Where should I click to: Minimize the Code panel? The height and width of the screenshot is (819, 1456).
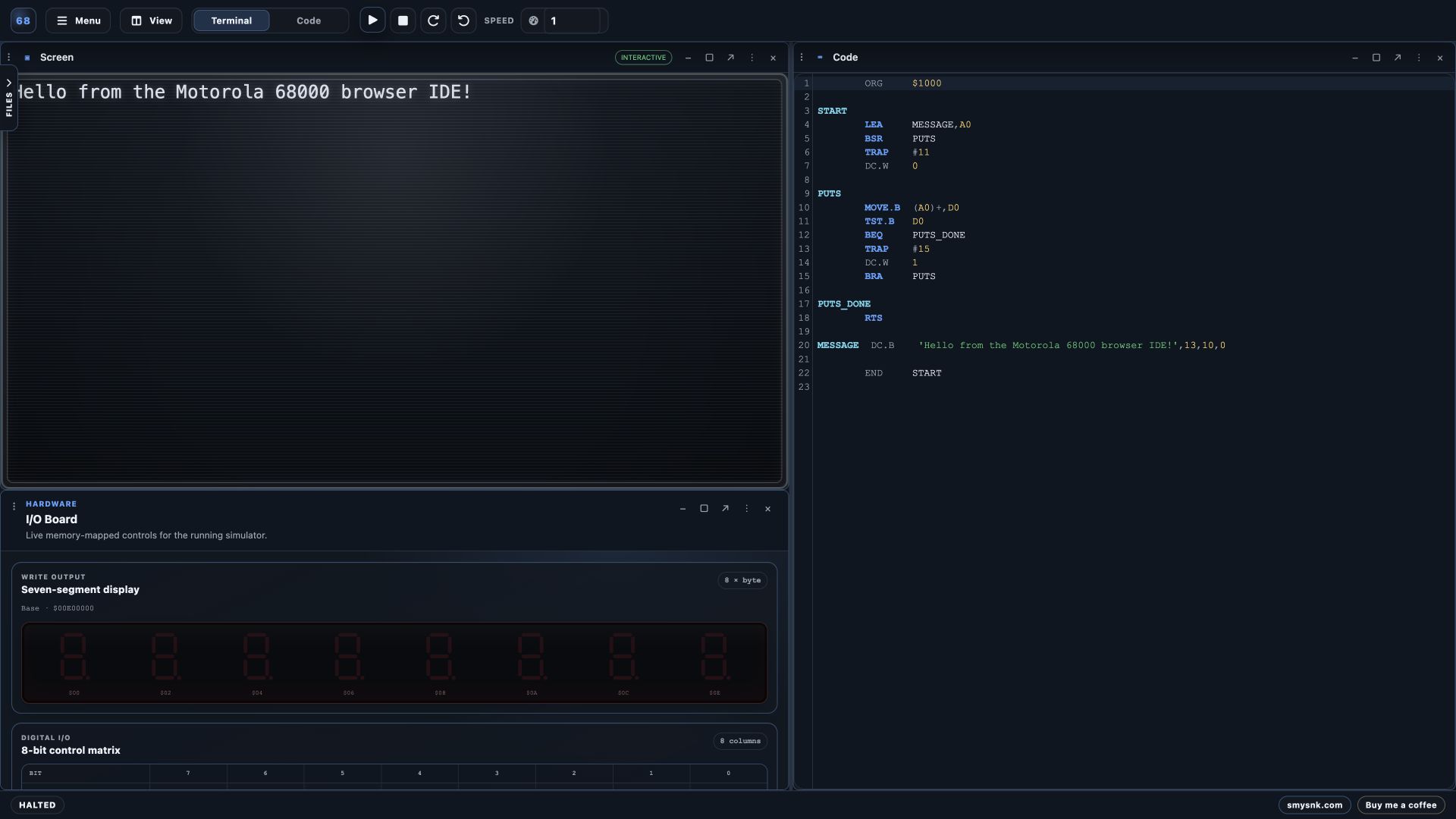point(1355,58)
